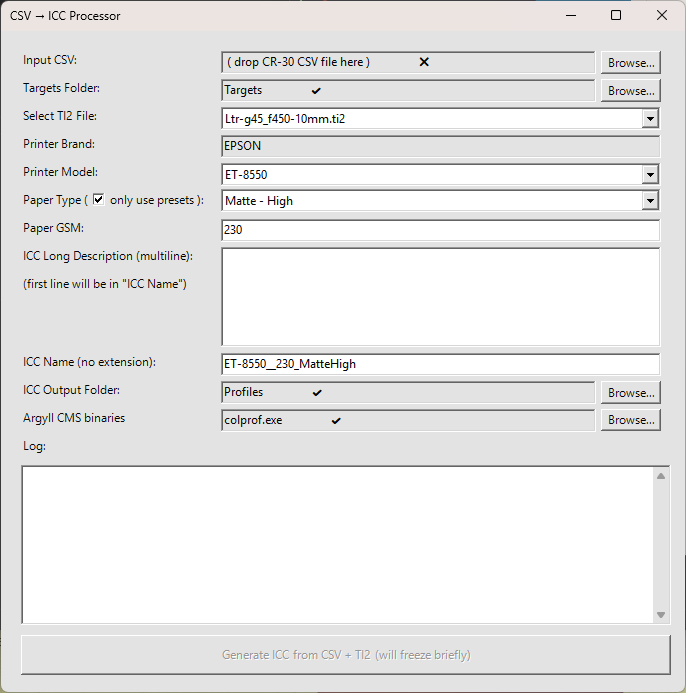Browse for Argyll CMS binaries
The width and height of the screenshot is (686, 693).
click(x=630, y=420)
